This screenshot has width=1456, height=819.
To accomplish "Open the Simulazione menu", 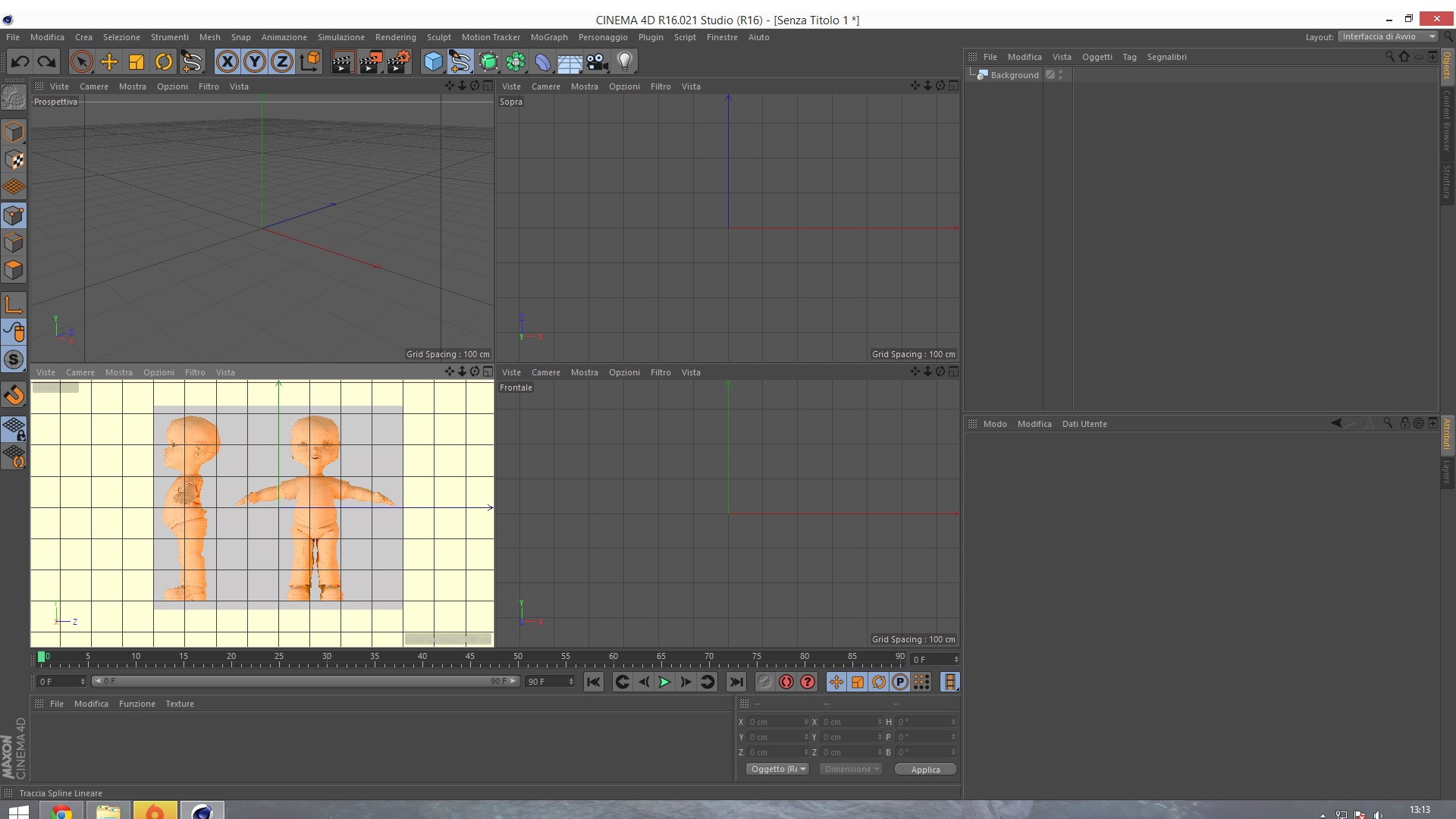I will 340,37.
